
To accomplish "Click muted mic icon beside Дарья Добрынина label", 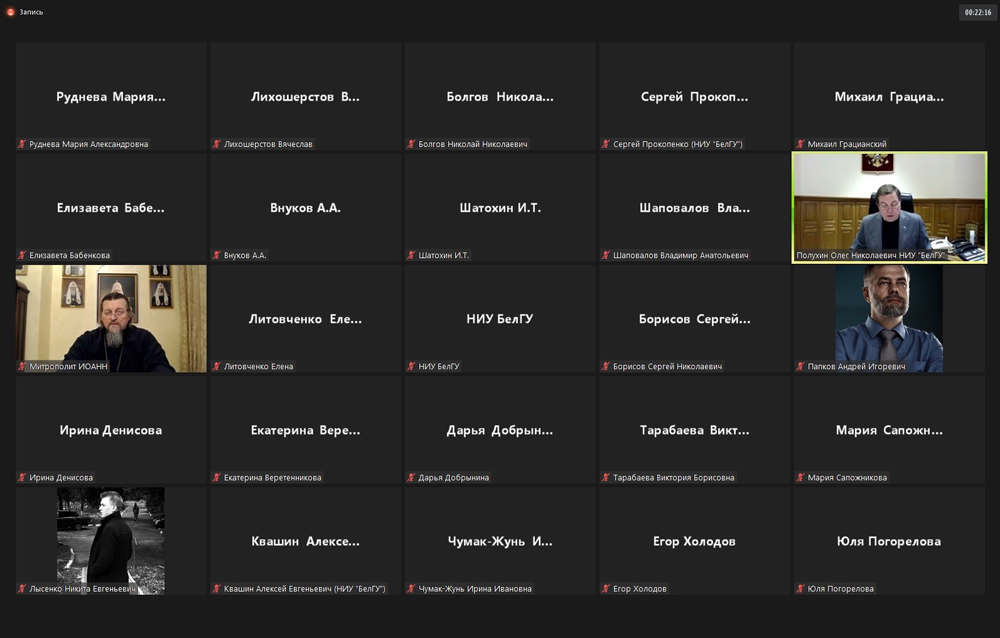I will point(411,478).
